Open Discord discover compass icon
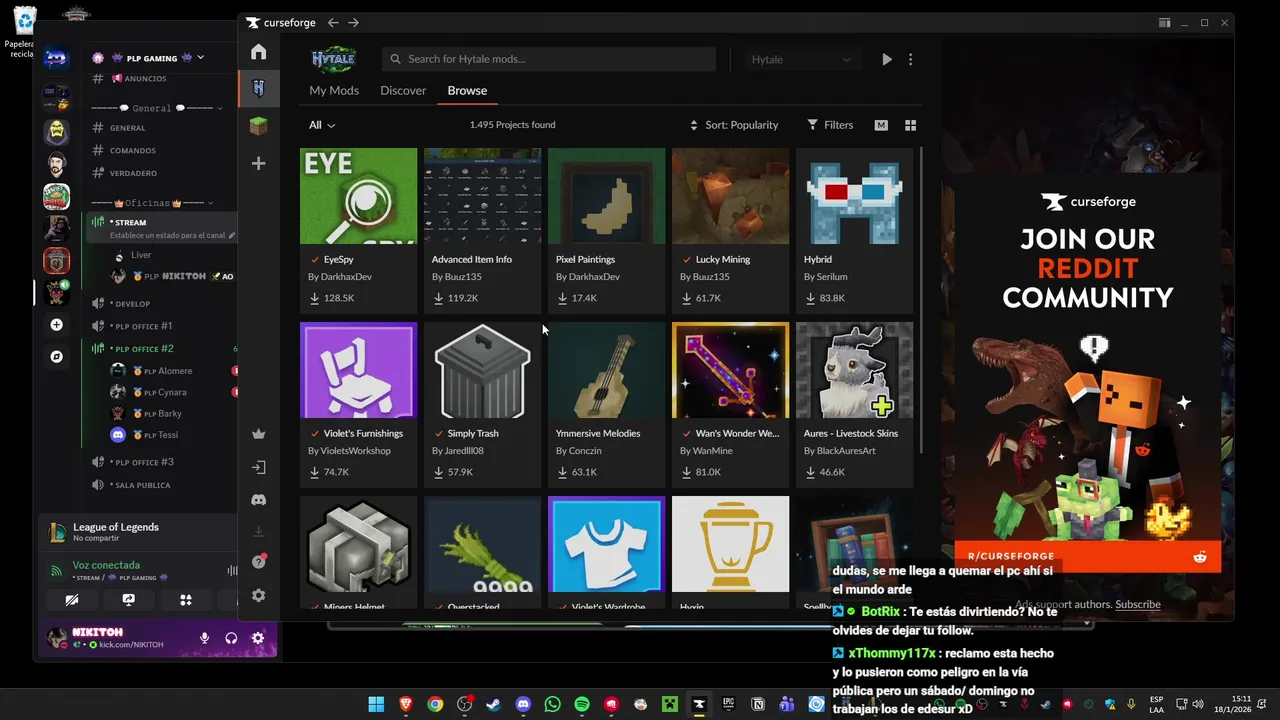The width and height of the screenshot is (1280, 720). [x=57, y=356]
